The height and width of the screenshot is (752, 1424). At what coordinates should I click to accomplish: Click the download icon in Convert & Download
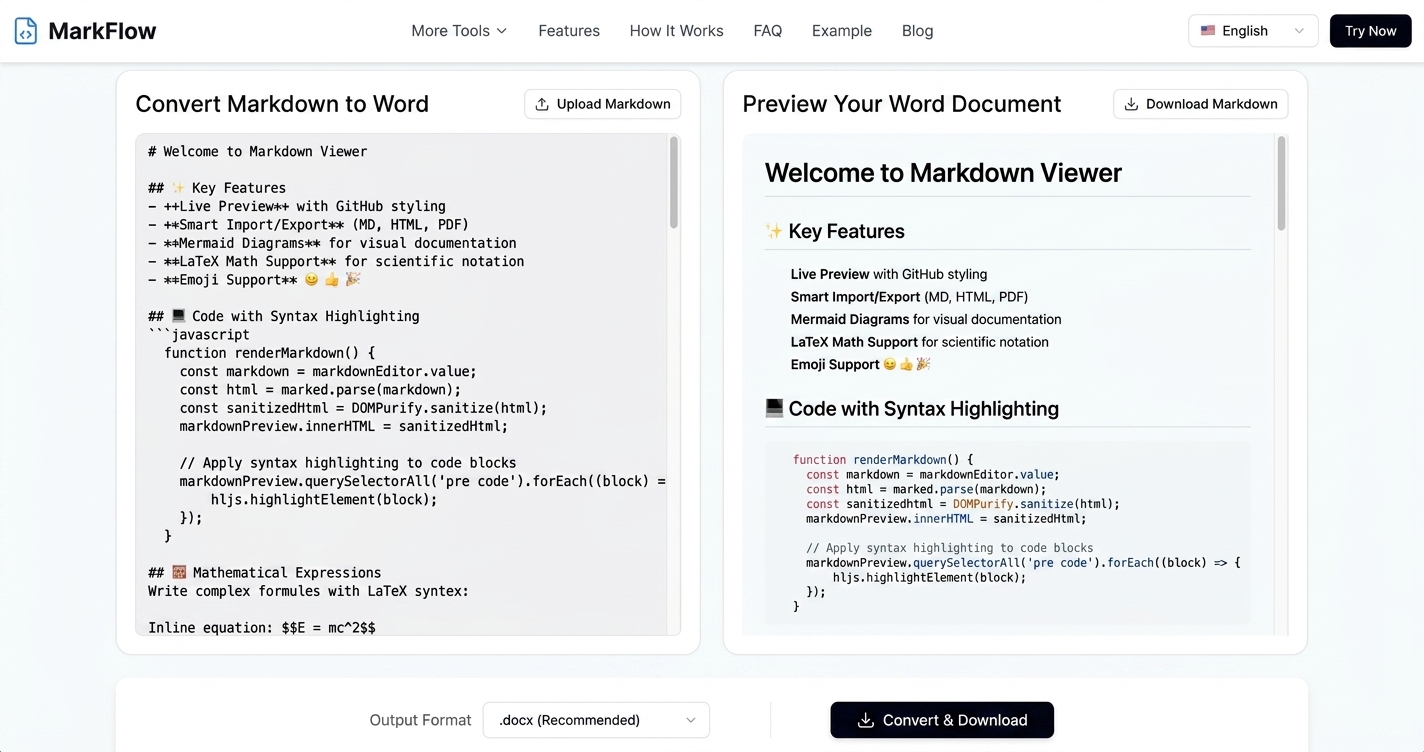tap(866, 720)
